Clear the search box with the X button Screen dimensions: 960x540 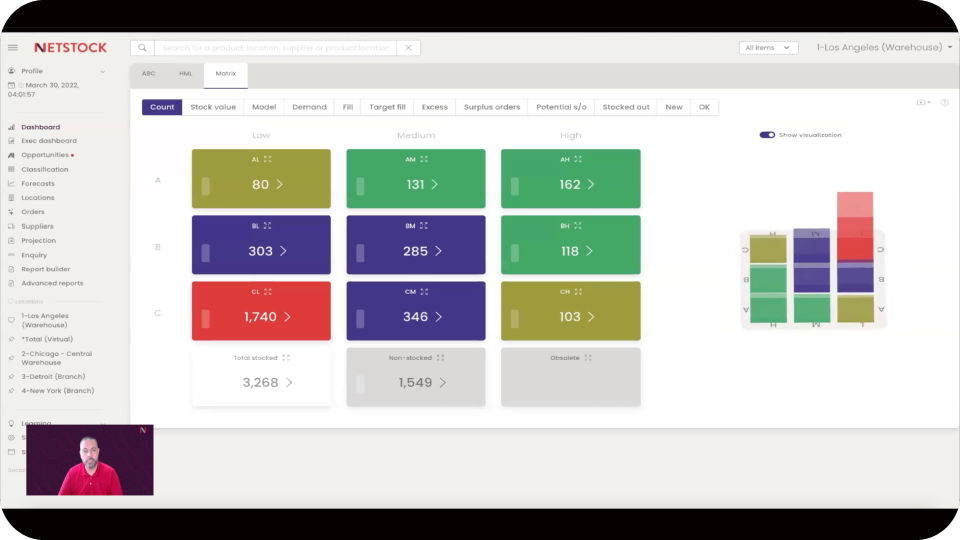pyautogui.click(x=408, y=47)
